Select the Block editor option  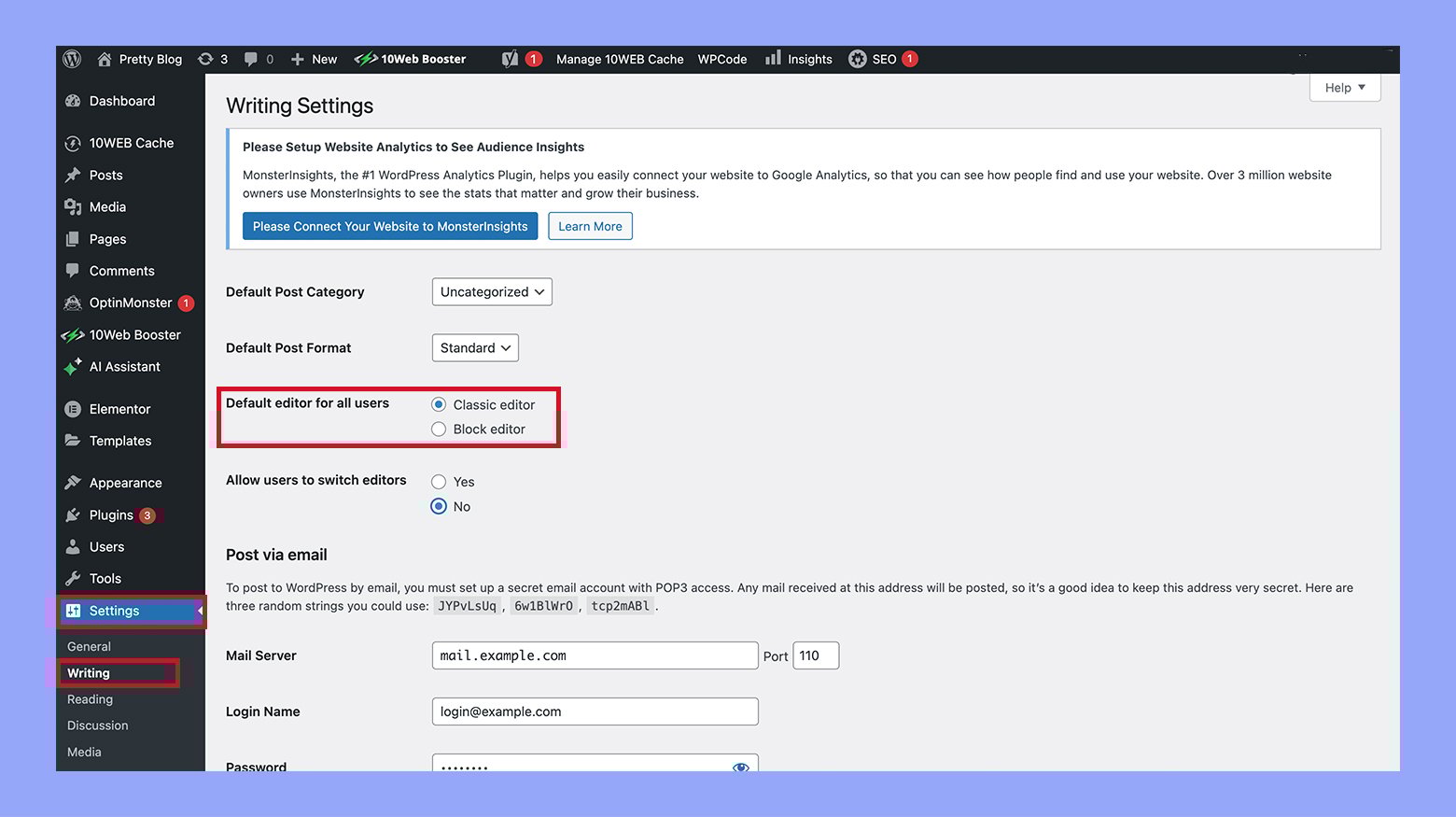[439, 429]
